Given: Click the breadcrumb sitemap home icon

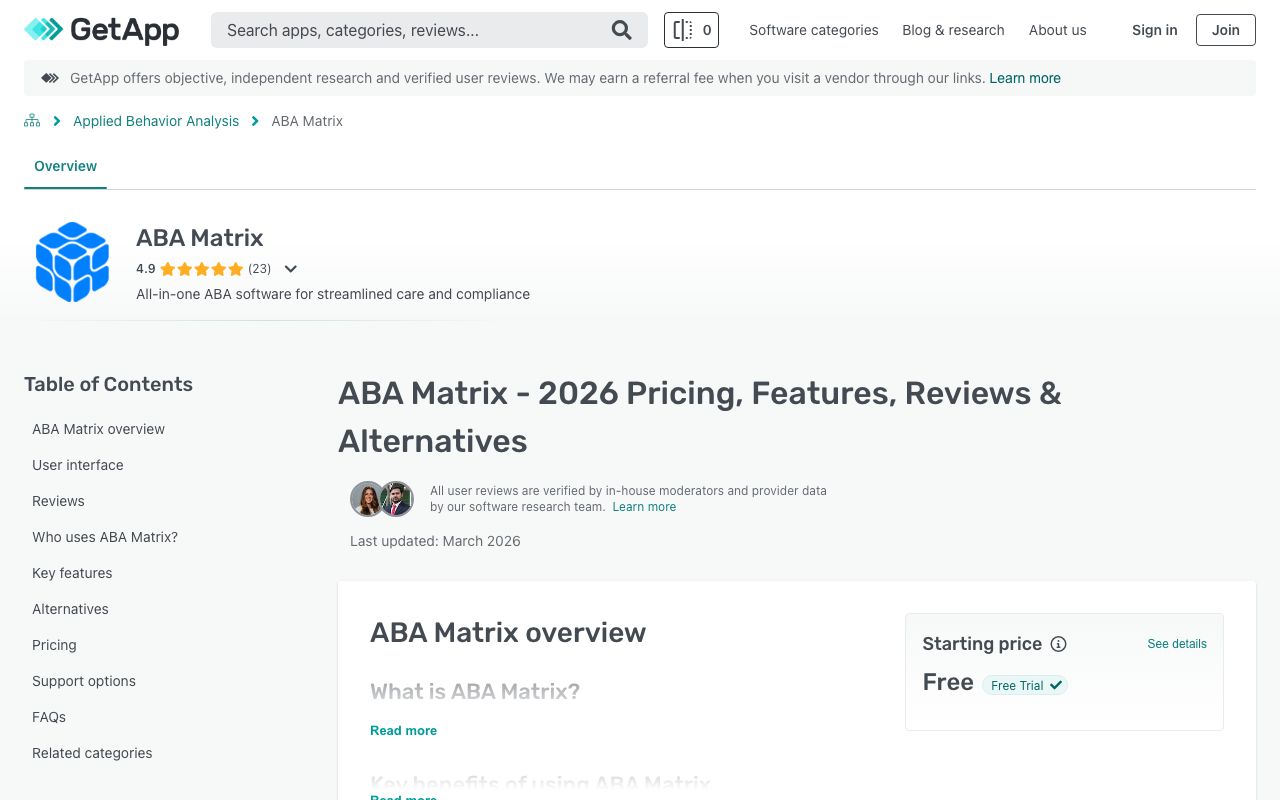Looking at the screenshot, I should (x=32, y=121).
